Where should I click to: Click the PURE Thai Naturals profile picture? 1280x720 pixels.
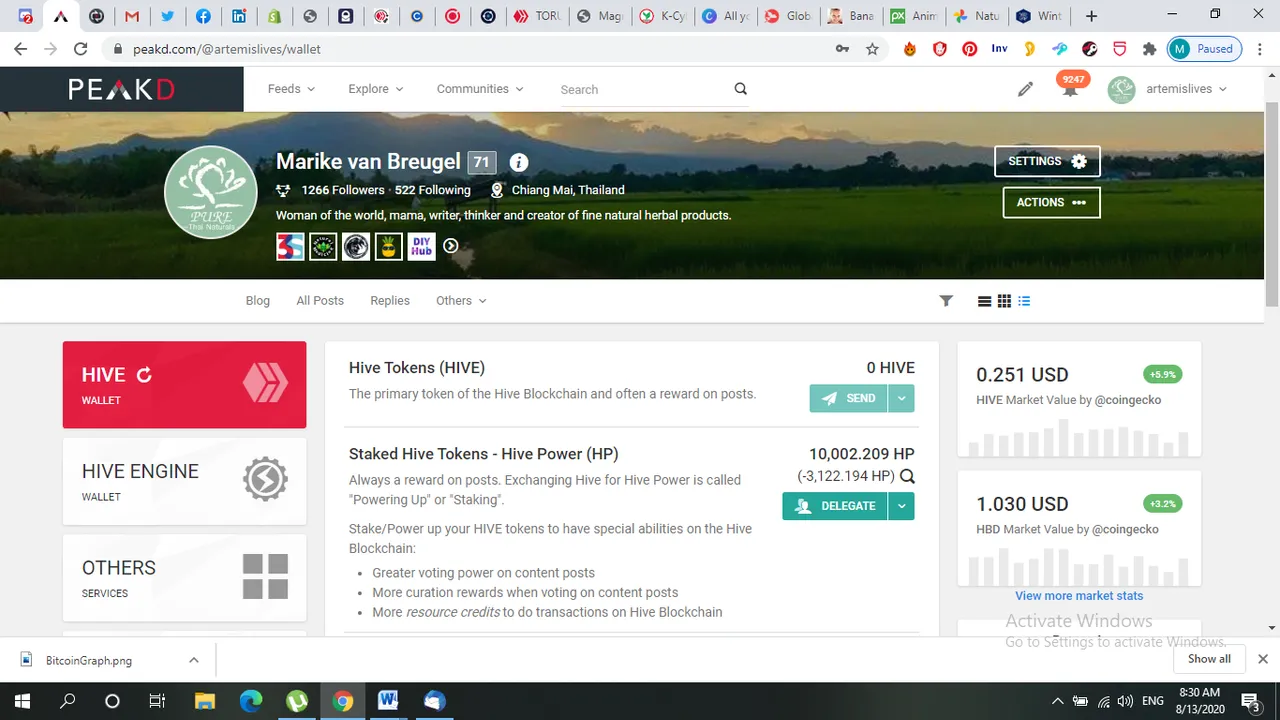211,192
